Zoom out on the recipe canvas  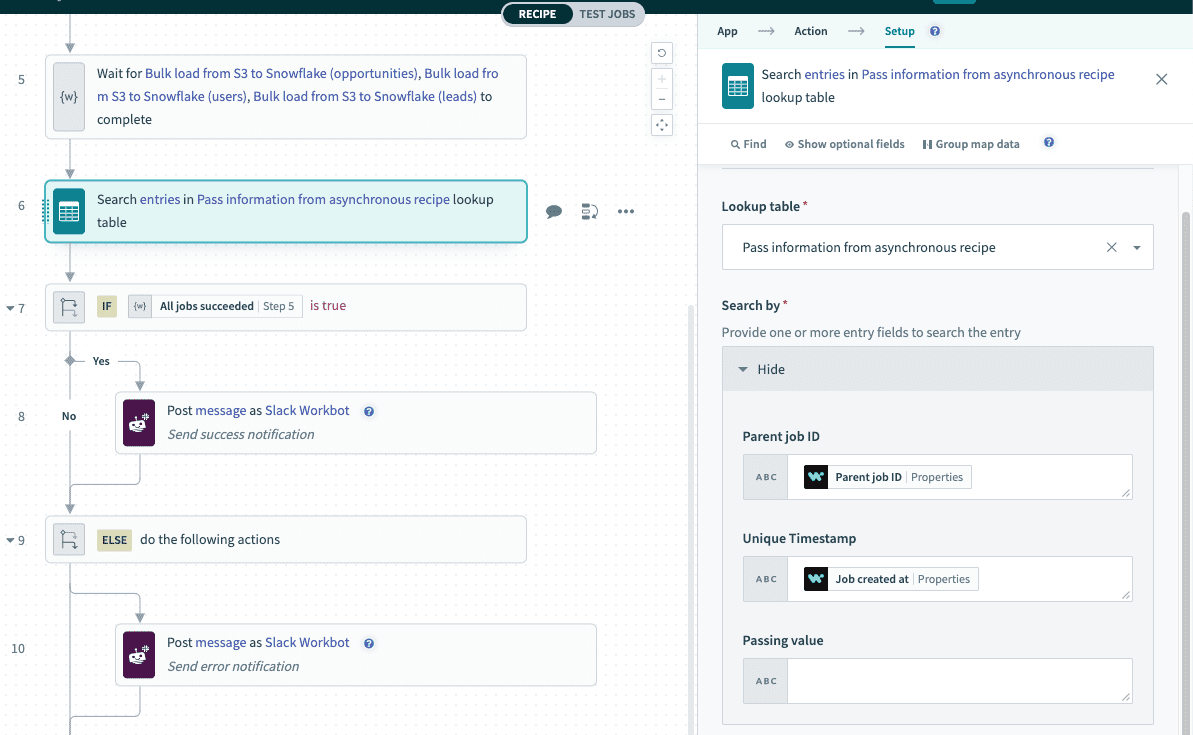point(661,99)
